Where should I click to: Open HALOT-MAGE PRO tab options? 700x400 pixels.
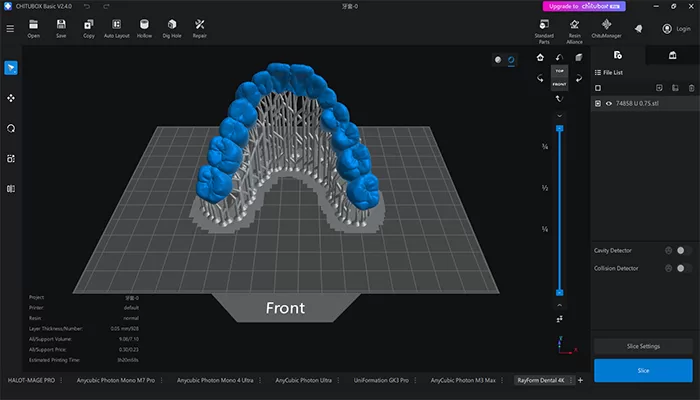tap(61, 380)
